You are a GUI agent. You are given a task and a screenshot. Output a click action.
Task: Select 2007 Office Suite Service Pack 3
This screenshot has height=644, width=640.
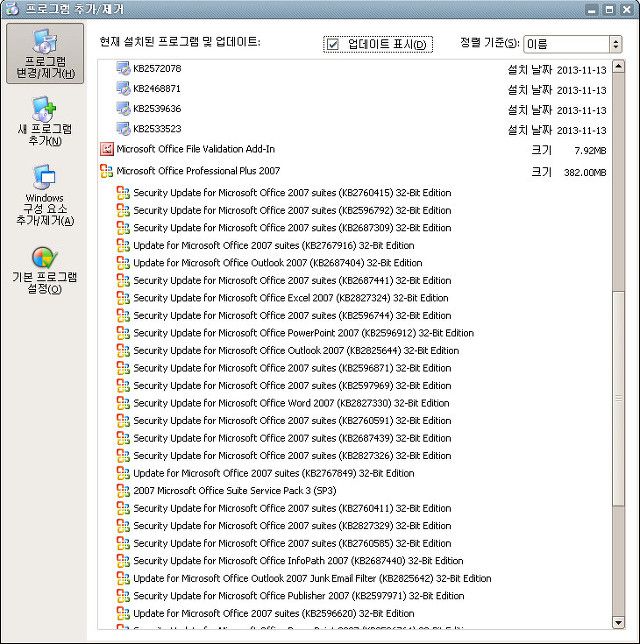tap(235, 490)
